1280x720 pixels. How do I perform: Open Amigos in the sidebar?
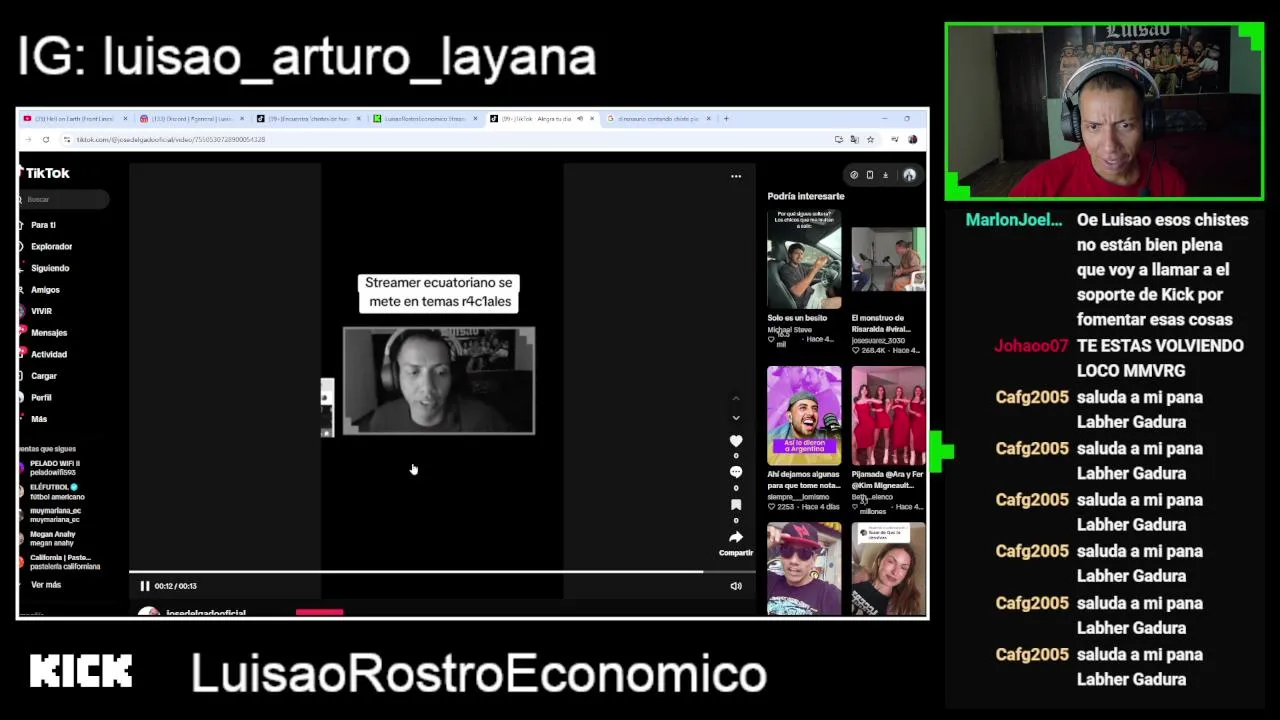(40, 290)
